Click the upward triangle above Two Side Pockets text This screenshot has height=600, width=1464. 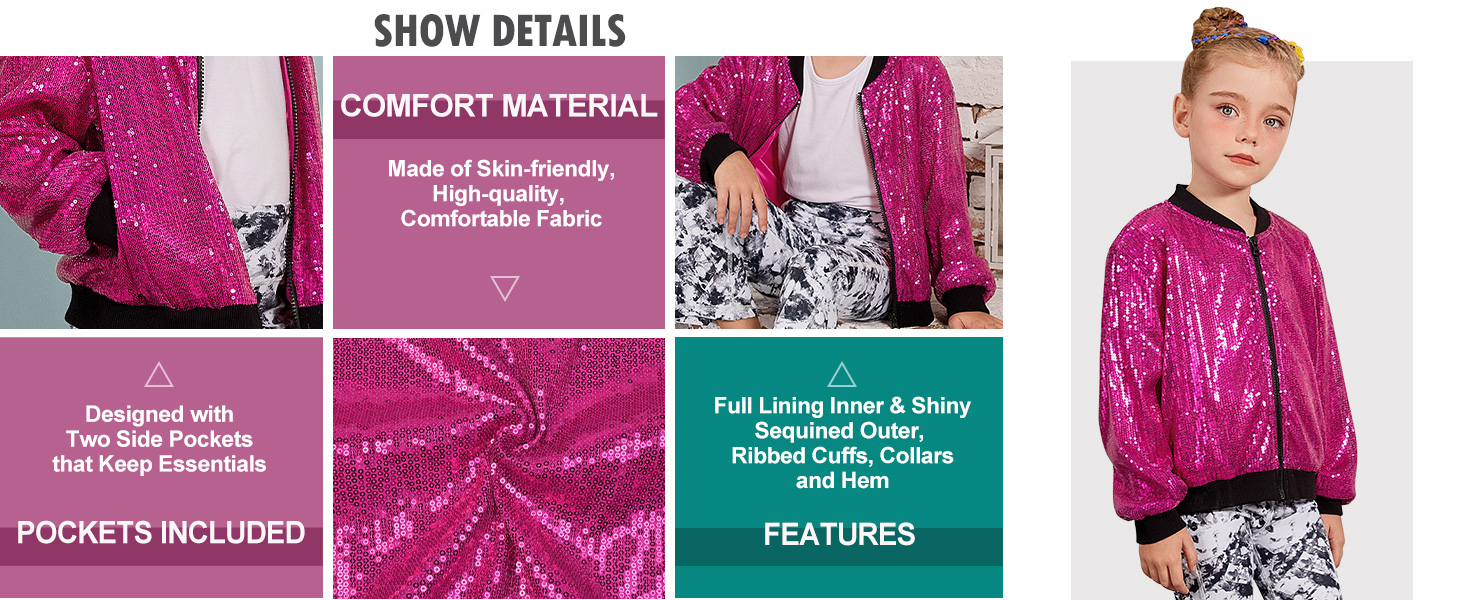[x=159, y=375]
